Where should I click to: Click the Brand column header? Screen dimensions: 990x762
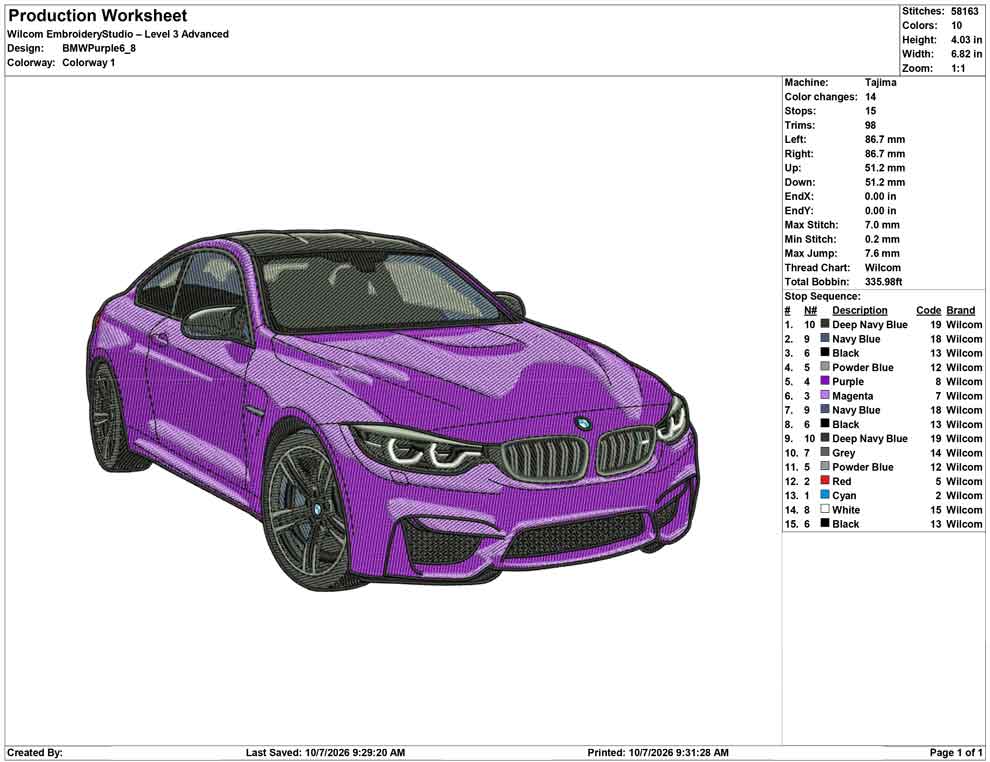(960, 310)
